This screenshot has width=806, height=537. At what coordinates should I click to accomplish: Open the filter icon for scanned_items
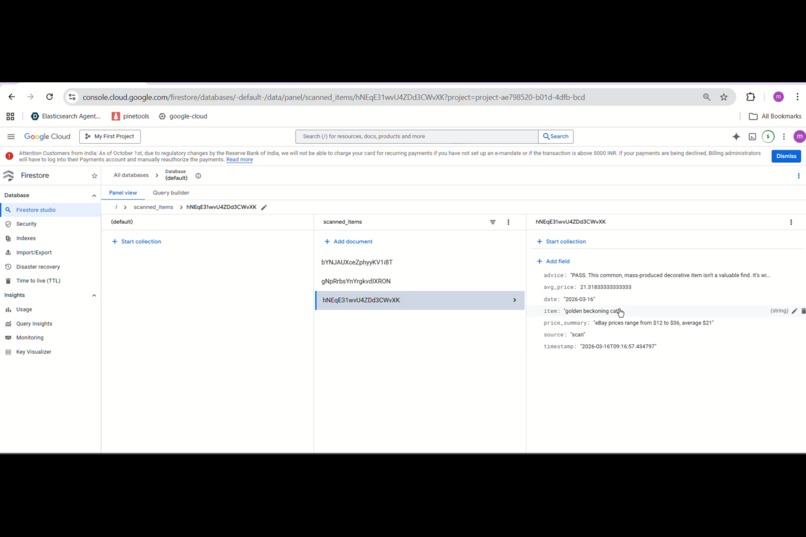pyautogui.click(x=492, y=222)
